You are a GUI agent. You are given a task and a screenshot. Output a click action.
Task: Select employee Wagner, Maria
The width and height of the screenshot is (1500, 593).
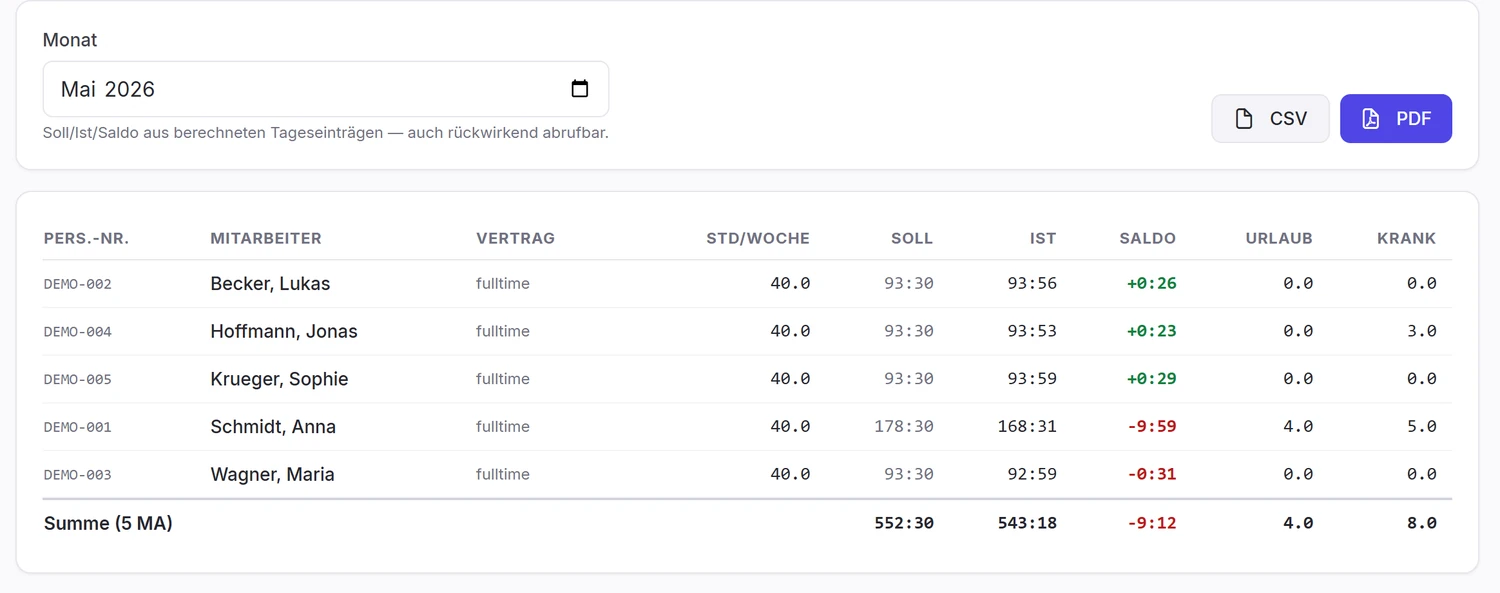[x=272, y=475]
